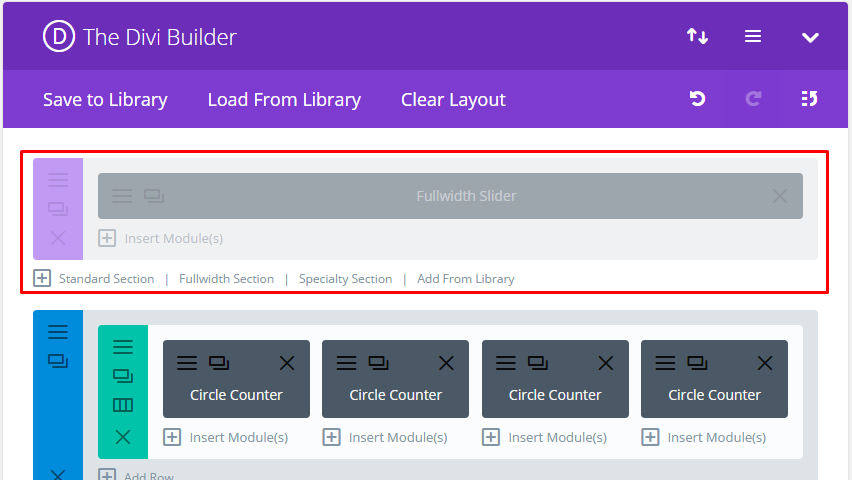This screenshot has width=852, height=480.
Task: Open settings of the purple fullwidth section
Action: pyautogui.click(x=58, y=179)
